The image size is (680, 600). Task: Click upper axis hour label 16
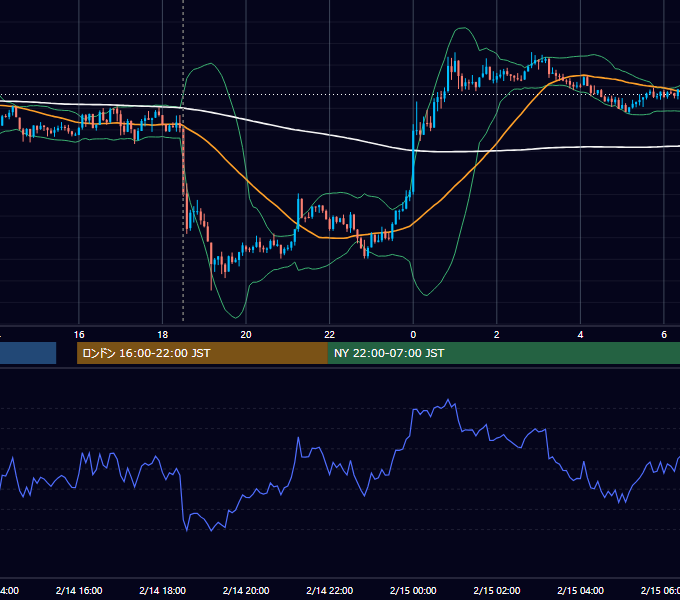[x=79, y=335]
